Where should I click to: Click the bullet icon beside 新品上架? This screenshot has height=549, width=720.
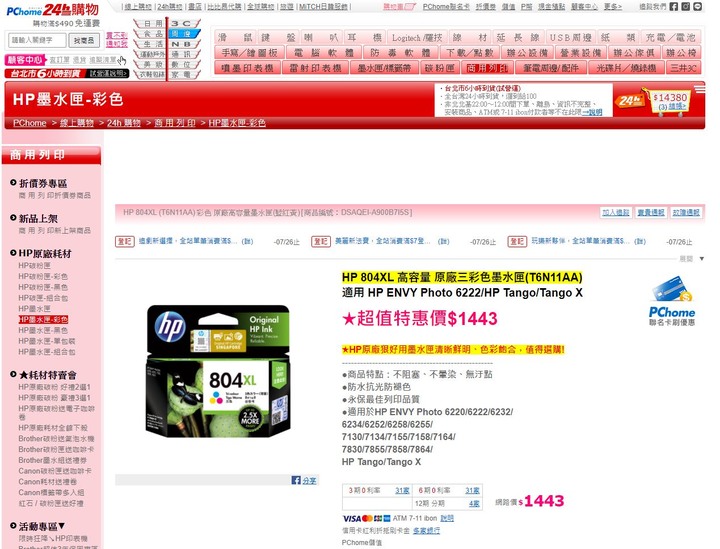click(x=13, y=218)
